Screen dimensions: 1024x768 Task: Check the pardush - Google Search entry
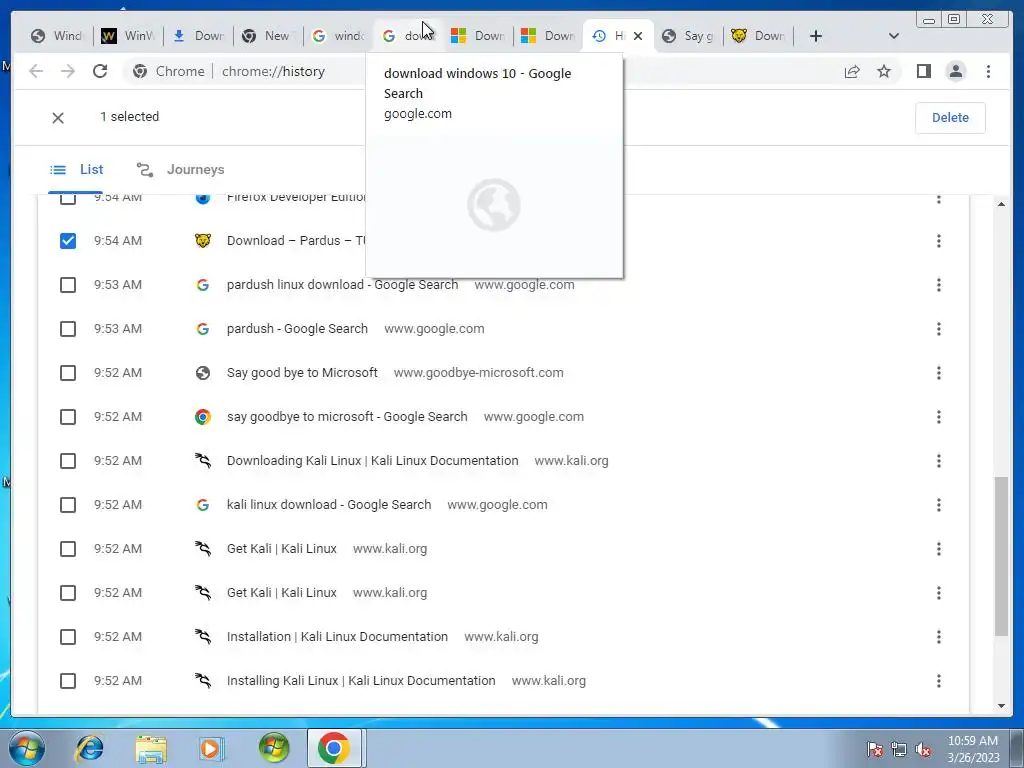tap(68, 329)
